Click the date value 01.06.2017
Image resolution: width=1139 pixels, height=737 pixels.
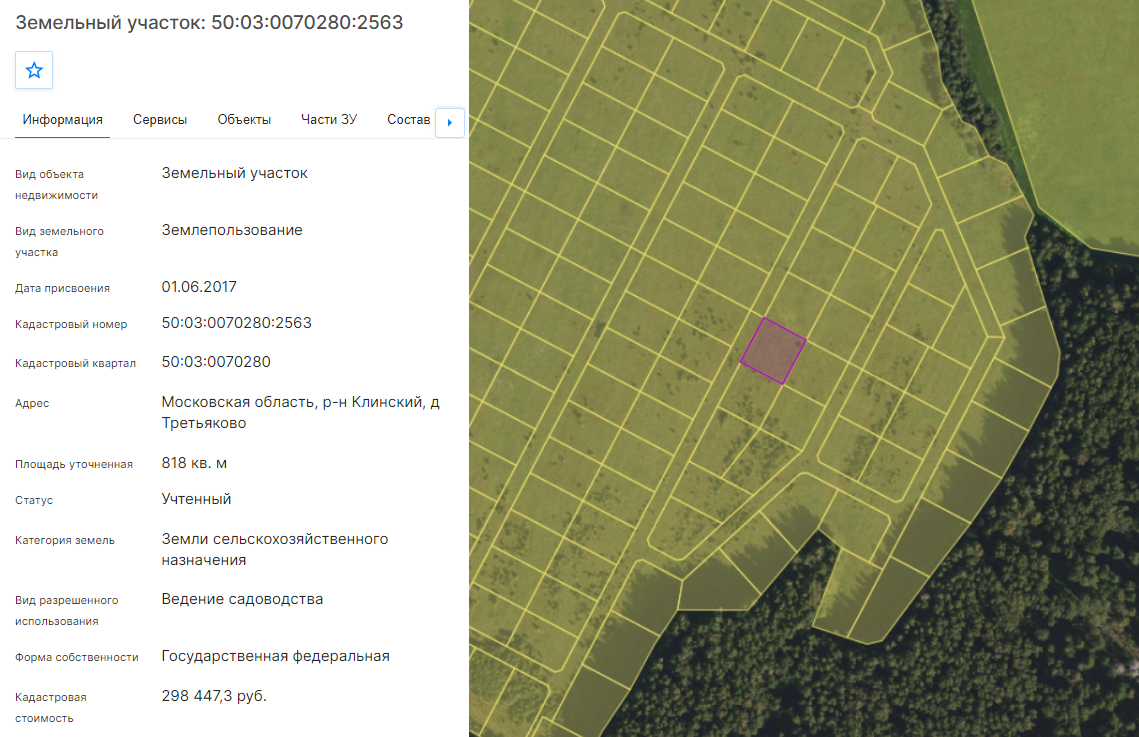pyautogui.click(x=199, y=287)
